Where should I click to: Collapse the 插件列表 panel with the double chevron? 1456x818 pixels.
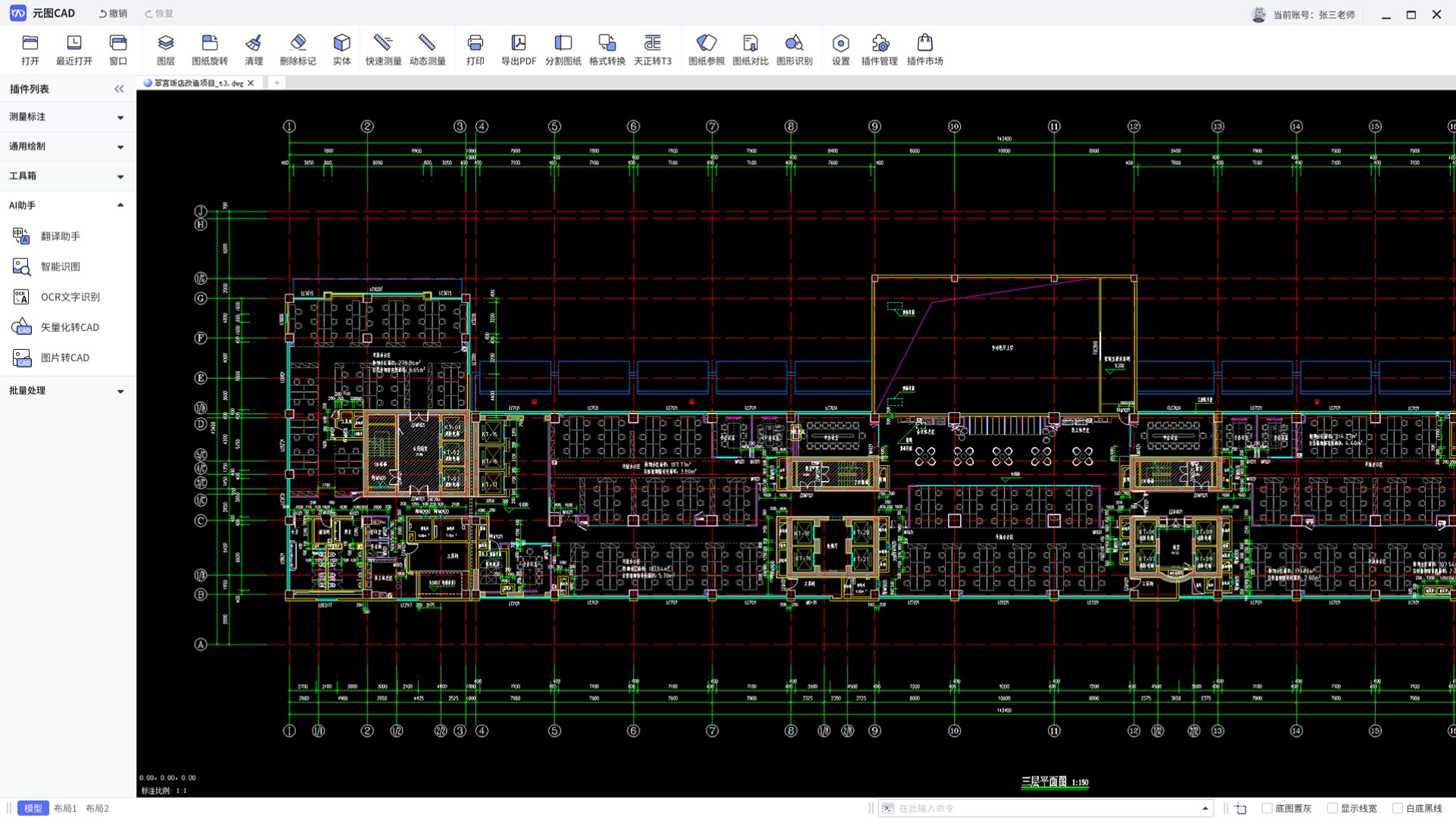(x=119, y=89)
